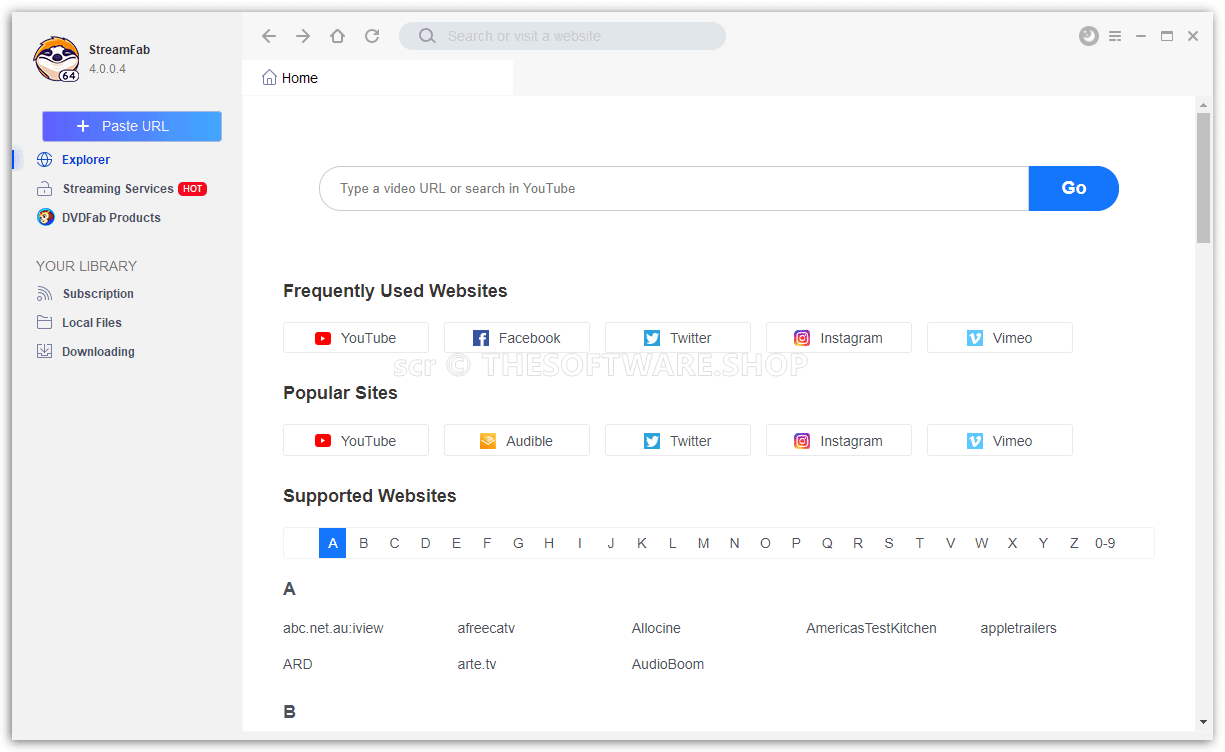Reload the page with the refresh icon
Image resolution: width=1225 pixels, height=752 pixels.
point(372,36)
